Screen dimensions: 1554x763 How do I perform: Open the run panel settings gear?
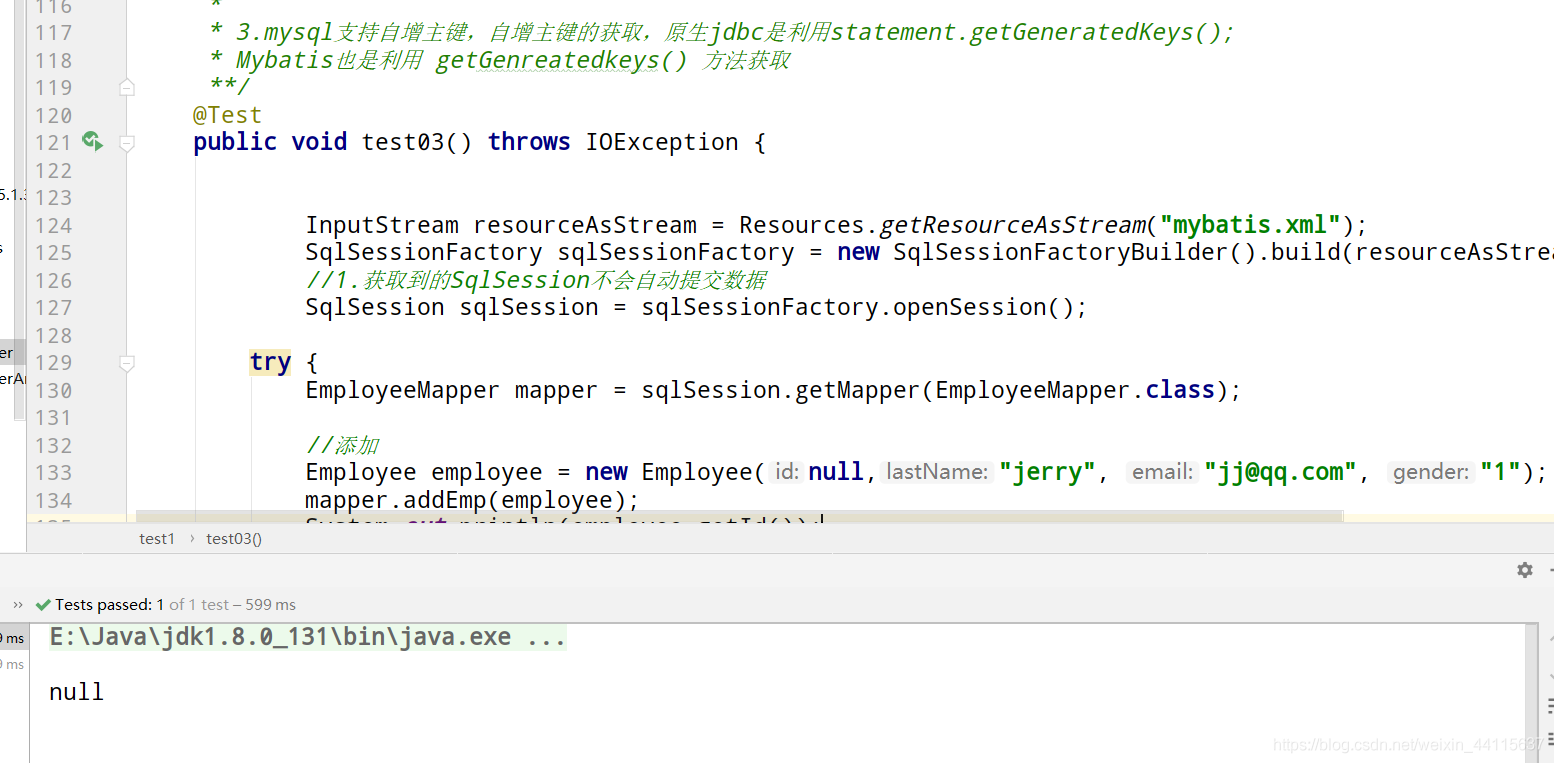click(x=1525, y=570)
